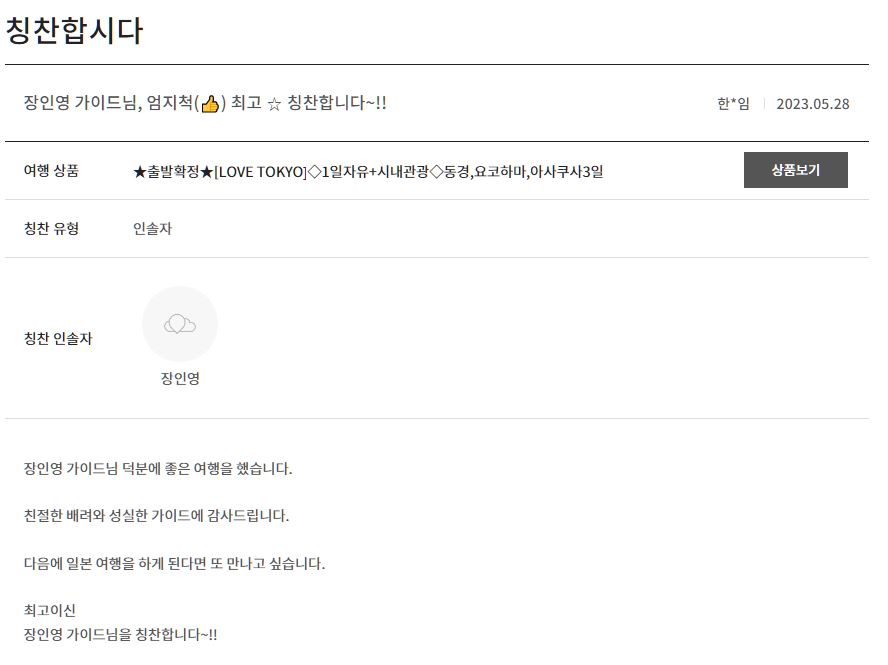Click the 칭찬 인솔자 row label
The image size is (888, 665).
pos(58,338)
